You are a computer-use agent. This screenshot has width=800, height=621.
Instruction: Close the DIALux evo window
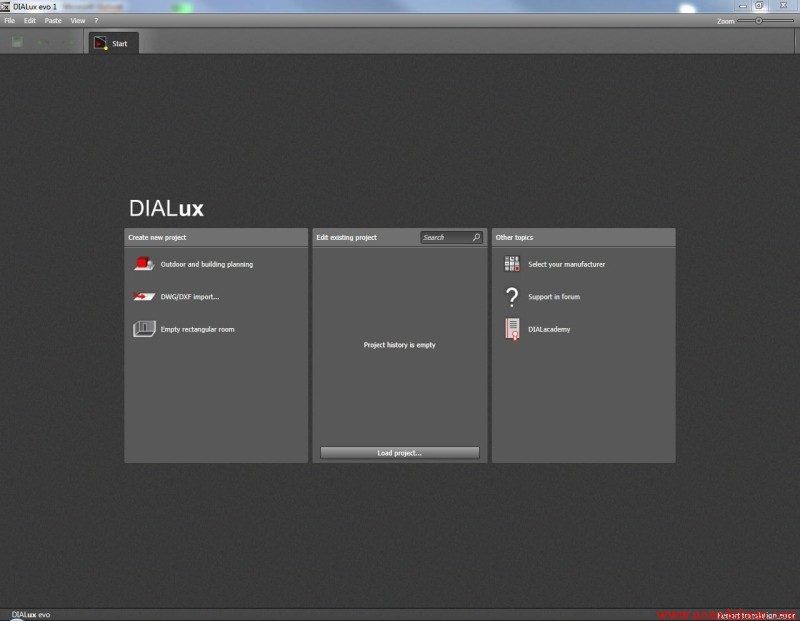[x=783, y=5]
